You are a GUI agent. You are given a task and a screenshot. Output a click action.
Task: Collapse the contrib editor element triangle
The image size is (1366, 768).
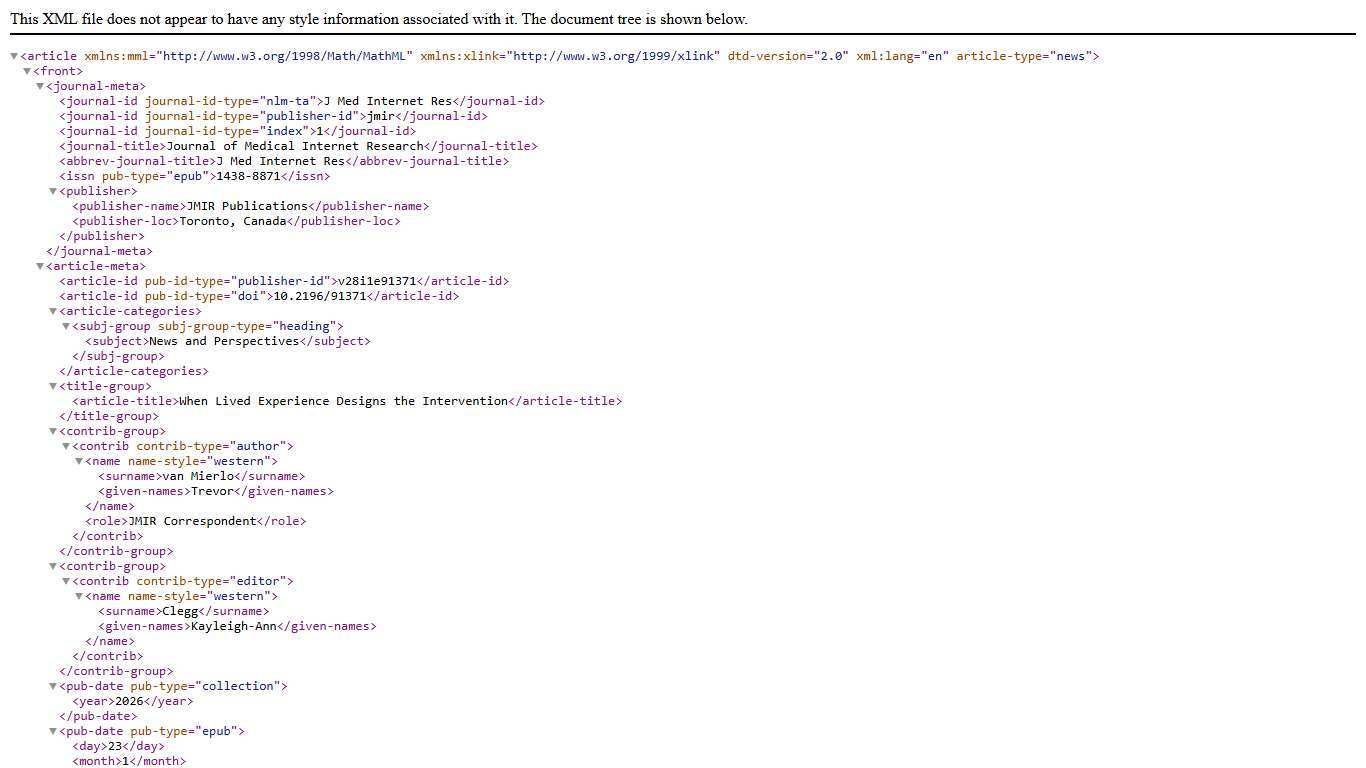(66, 582)
